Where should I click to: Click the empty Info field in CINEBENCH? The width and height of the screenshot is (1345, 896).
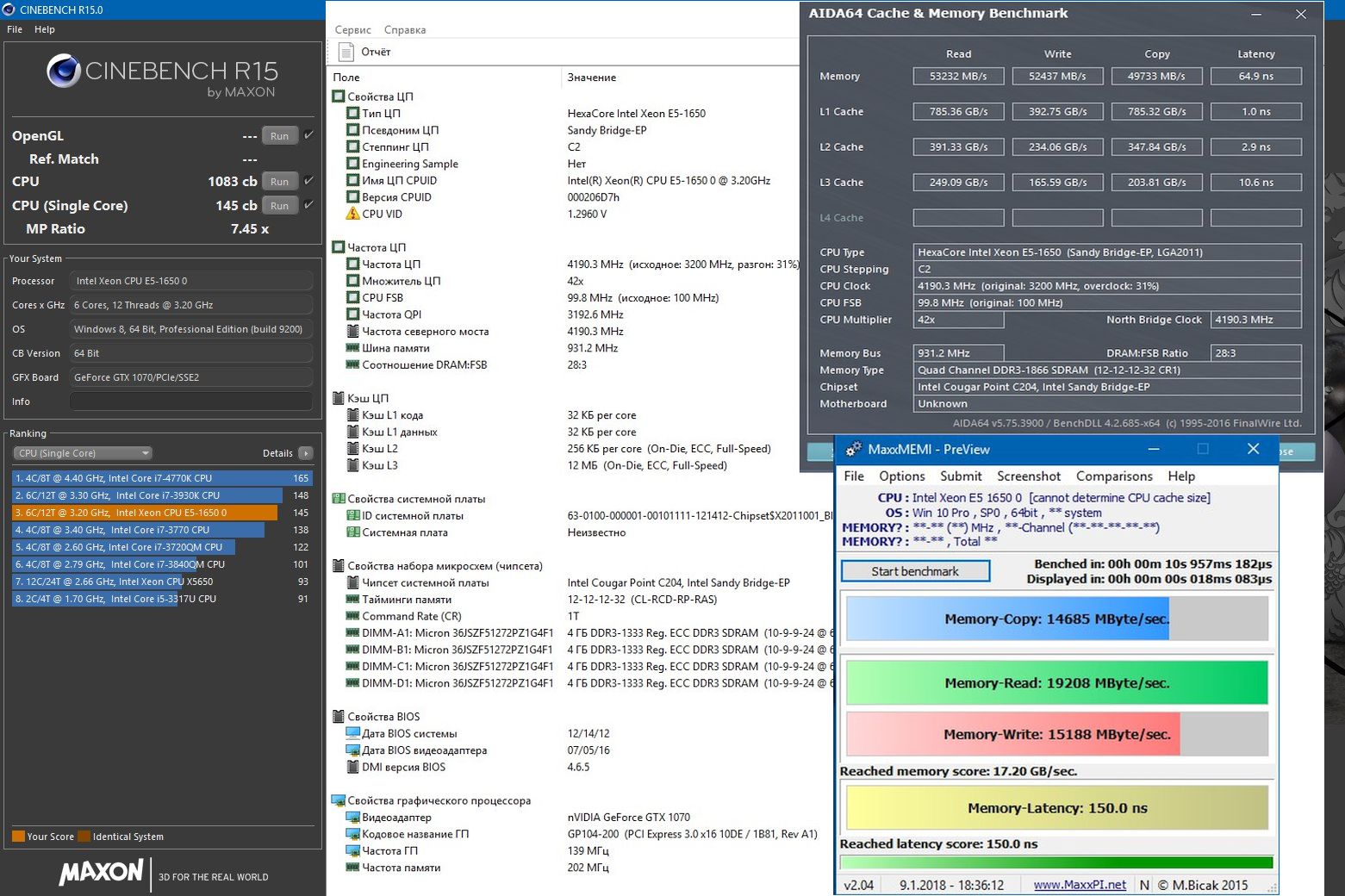[191, 401]
